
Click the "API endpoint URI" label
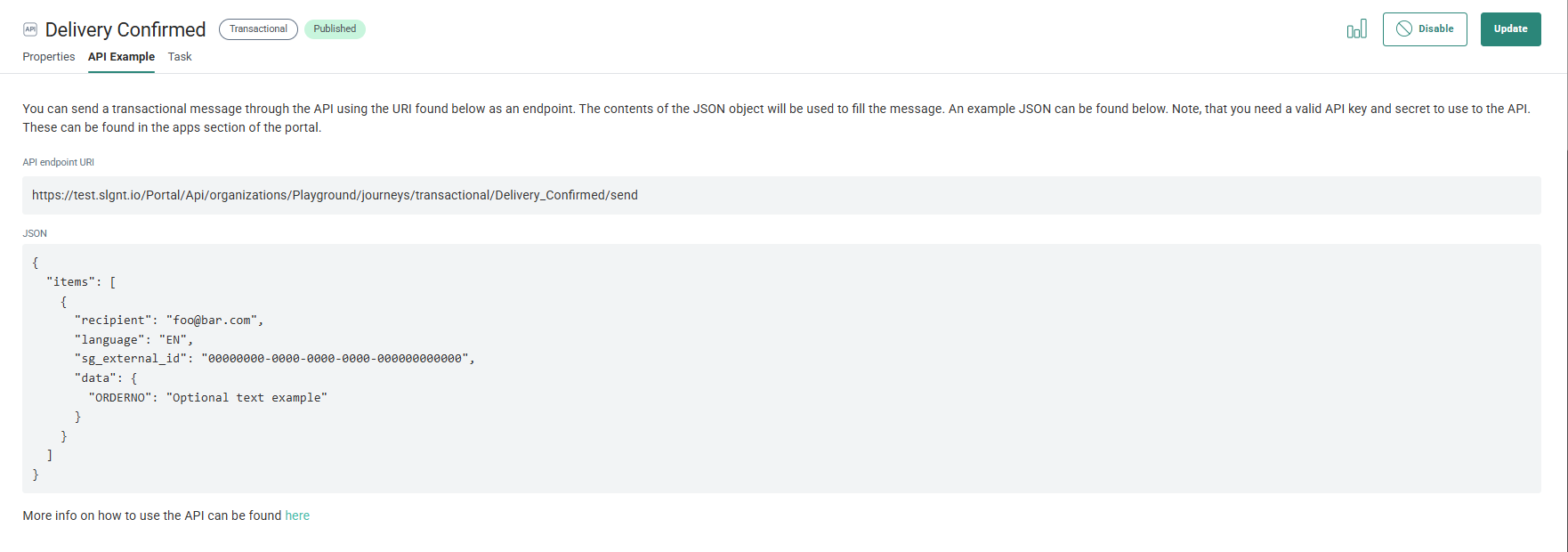59,162
